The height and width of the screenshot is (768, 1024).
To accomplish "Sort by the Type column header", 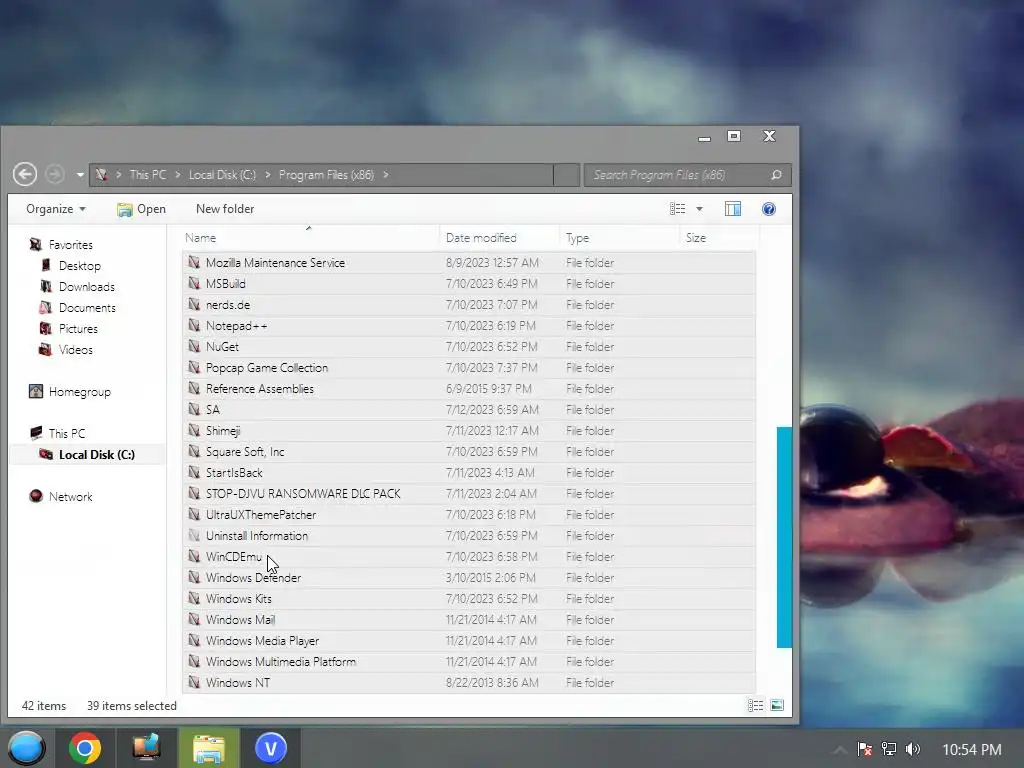I will (x=577, y=238).
